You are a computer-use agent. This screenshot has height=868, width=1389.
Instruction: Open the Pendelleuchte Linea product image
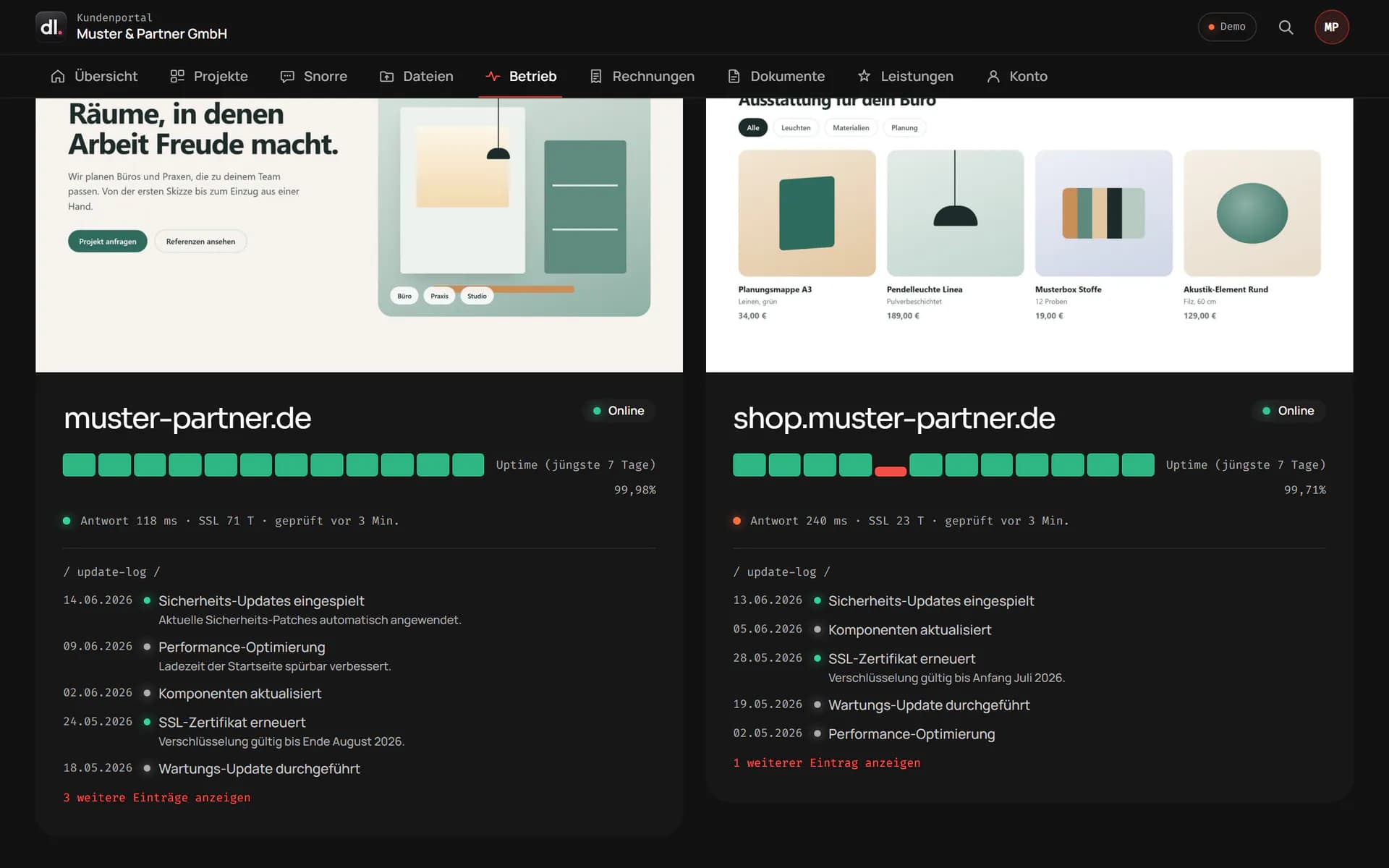coord(955,213)
